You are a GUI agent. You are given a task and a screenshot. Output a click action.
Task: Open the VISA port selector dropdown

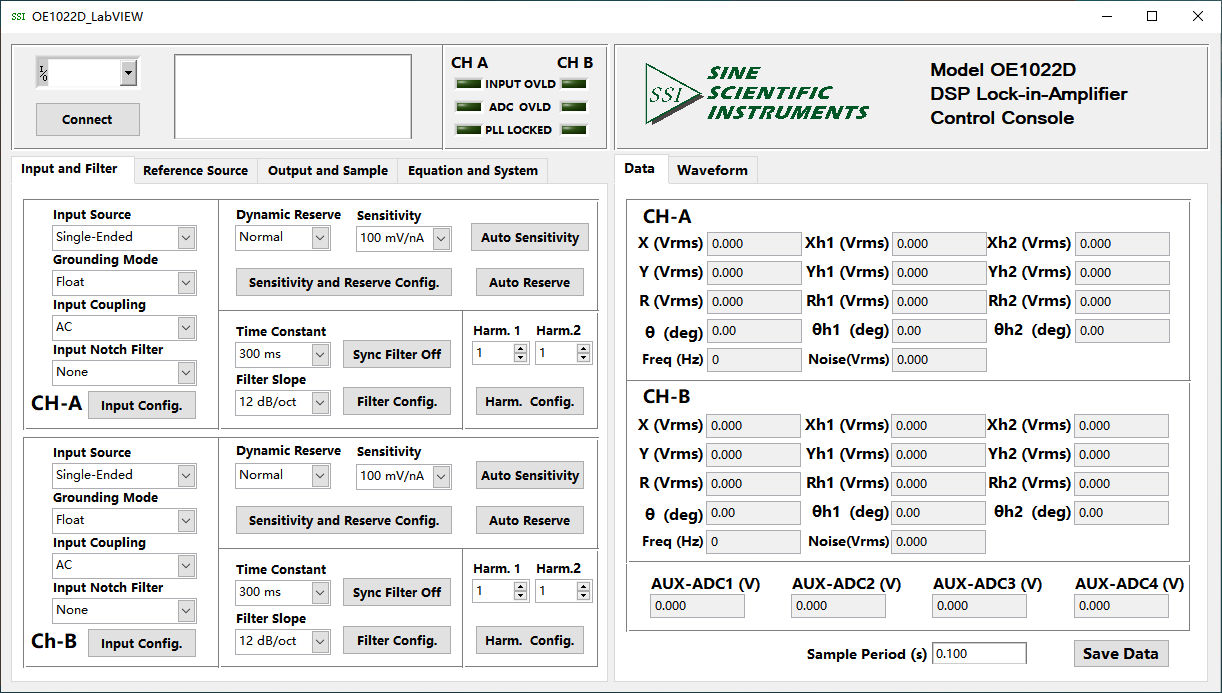(x=128, y=73)
